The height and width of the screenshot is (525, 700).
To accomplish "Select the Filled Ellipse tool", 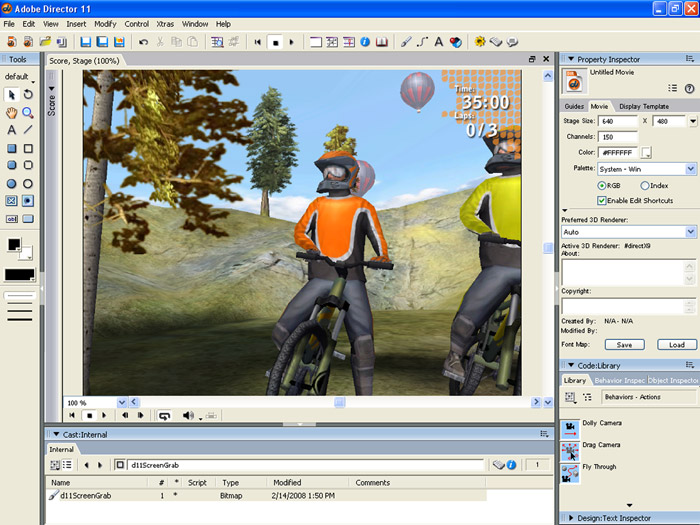I will tap(11, 184).
